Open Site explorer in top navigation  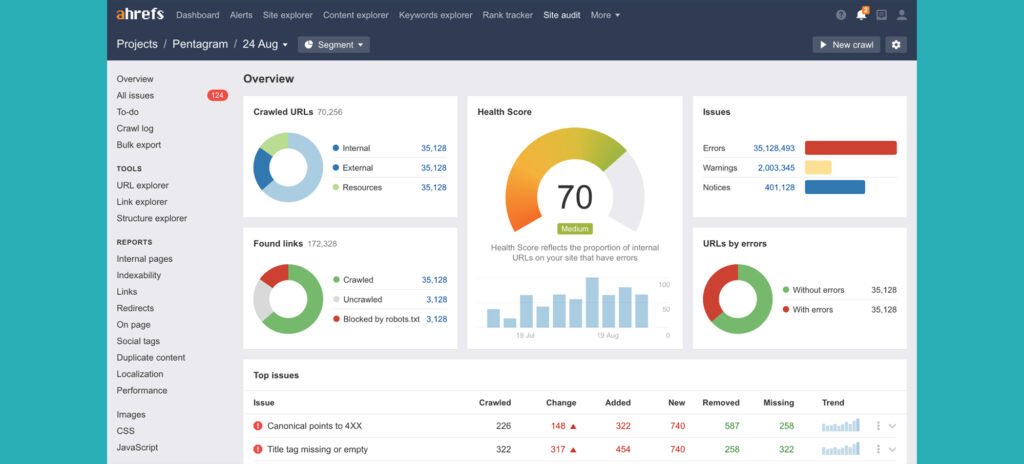(x=288, y=15)
